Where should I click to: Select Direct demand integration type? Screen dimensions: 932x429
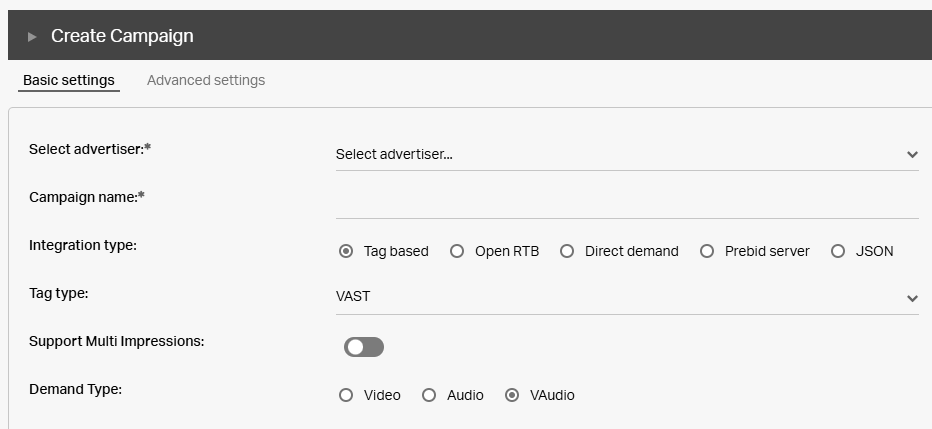click(567, 251)
